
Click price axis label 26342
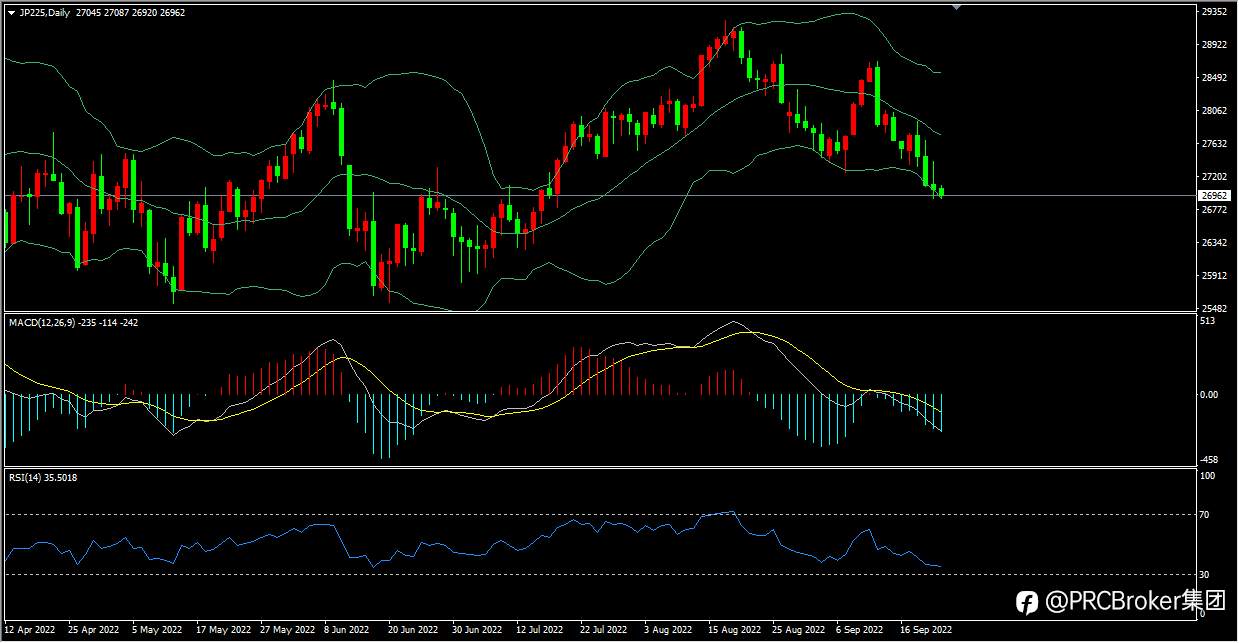pyautogui.click(x=1213, y=243)
